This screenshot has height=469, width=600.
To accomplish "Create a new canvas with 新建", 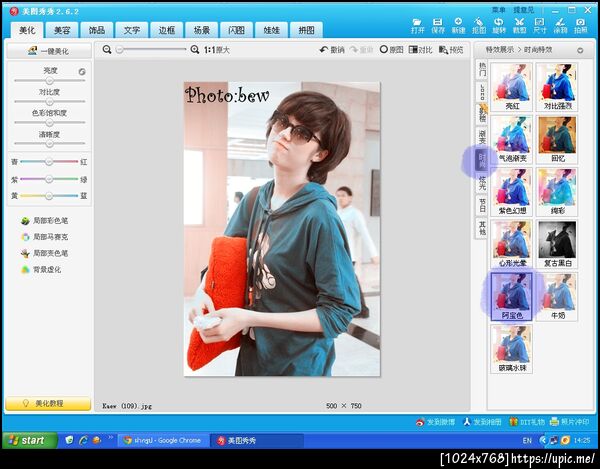I will [458, 26].
